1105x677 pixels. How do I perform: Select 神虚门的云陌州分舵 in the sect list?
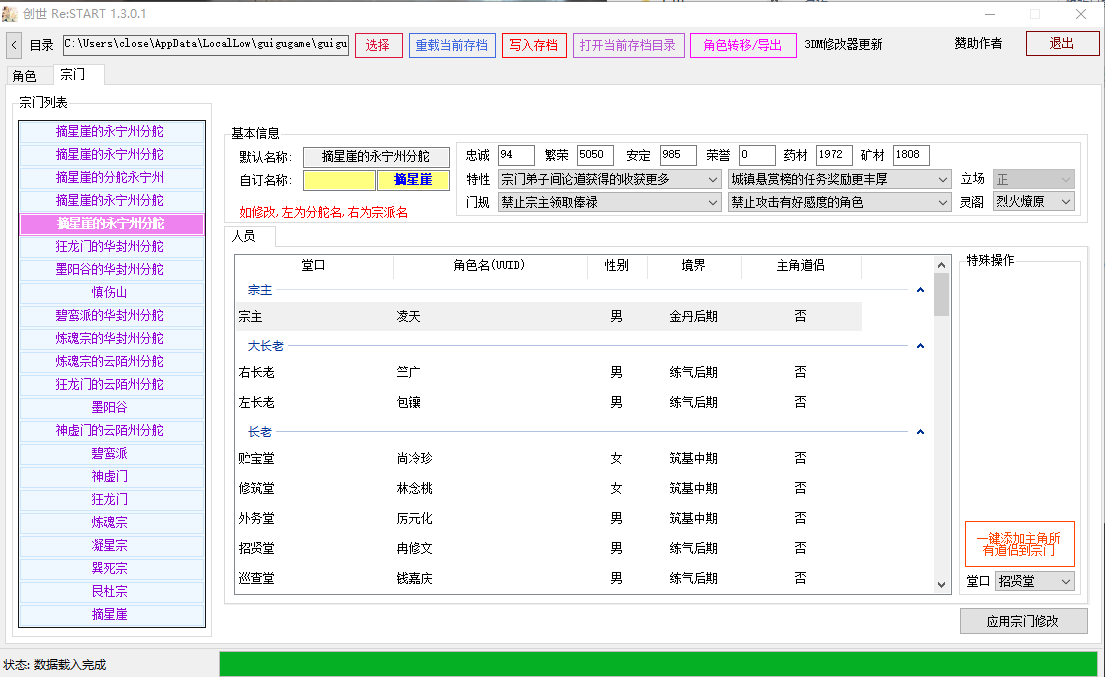coord(112,430)
